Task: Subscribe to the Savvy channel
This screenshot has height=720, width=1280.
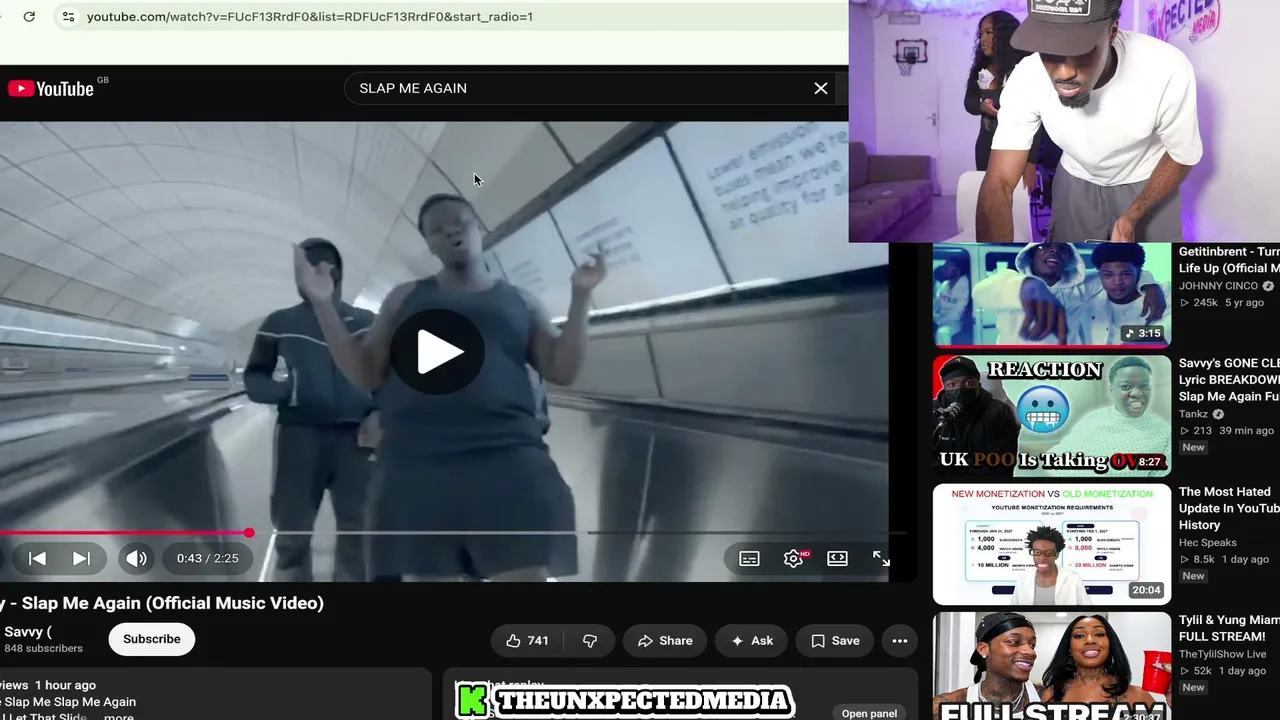Action: pyautogui.click(x=152, y=639)
